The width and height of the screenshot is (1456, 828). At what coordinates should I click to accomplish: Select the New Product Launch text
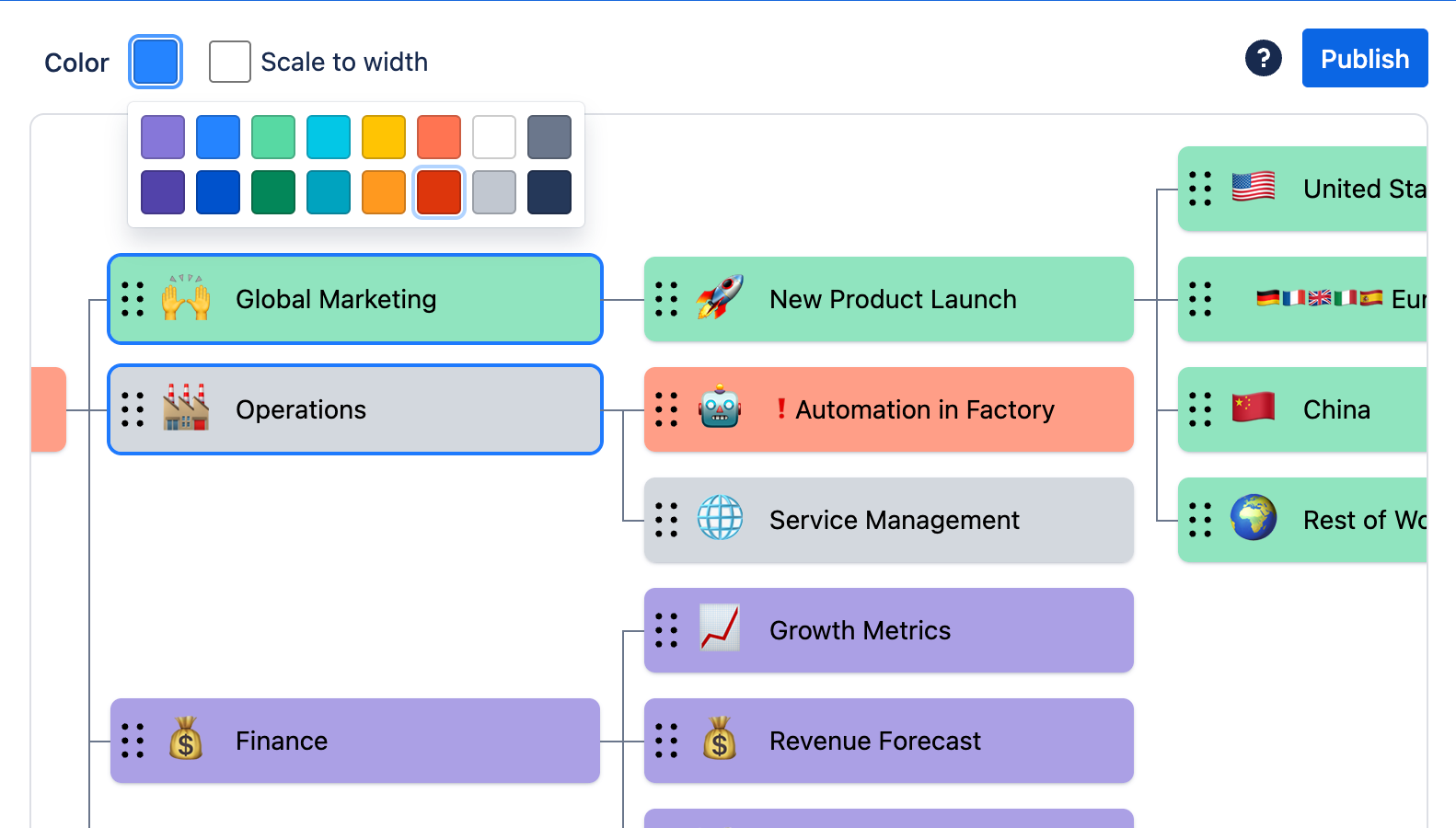893,299
